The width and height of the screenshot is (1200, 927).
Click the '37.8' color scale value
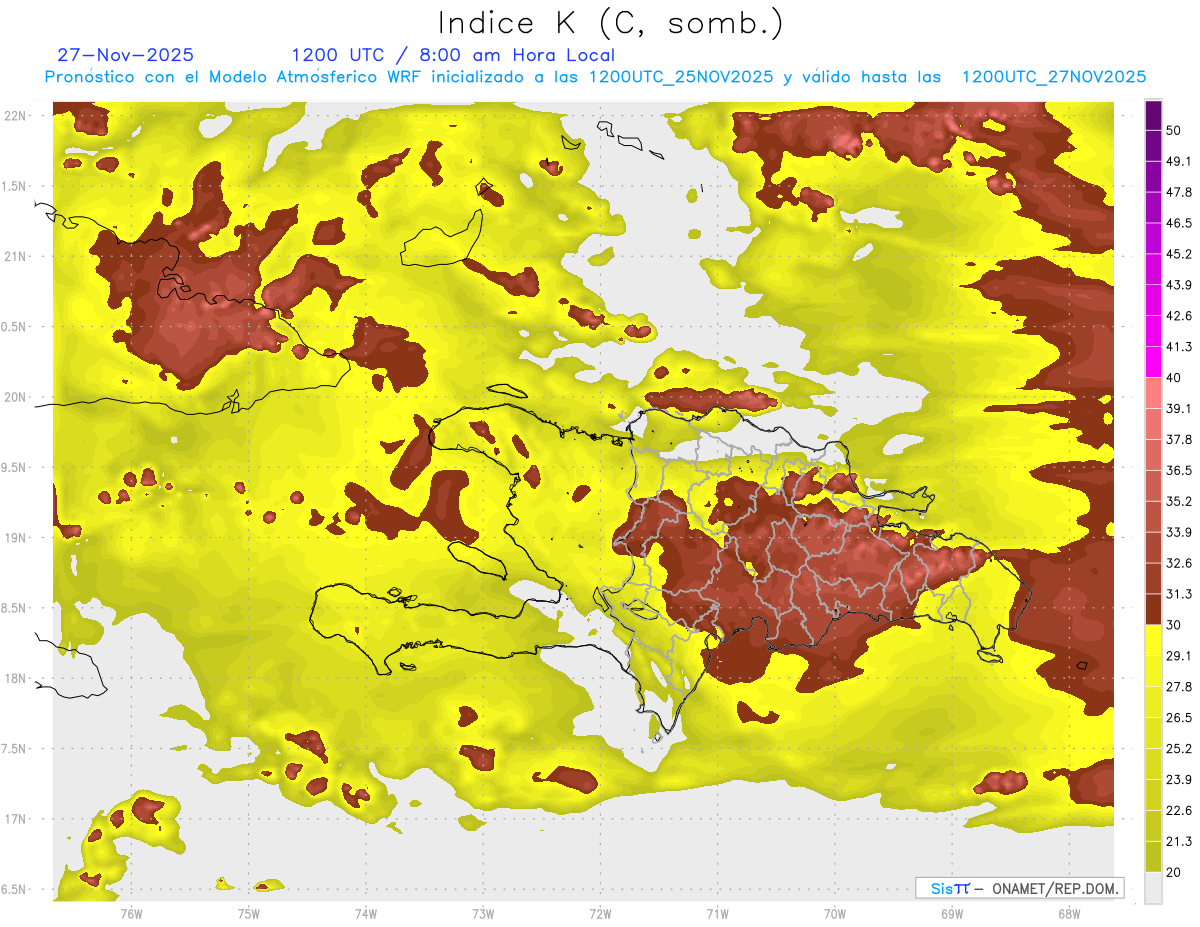tap(1179, 440)
